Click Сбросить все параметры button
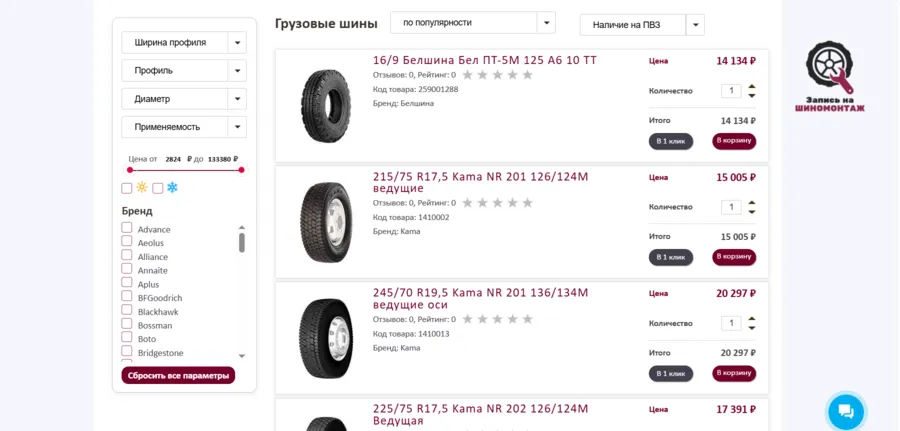The height and width of the screenshot is (431, 900). pyautogui.click(x=178, y=376)
